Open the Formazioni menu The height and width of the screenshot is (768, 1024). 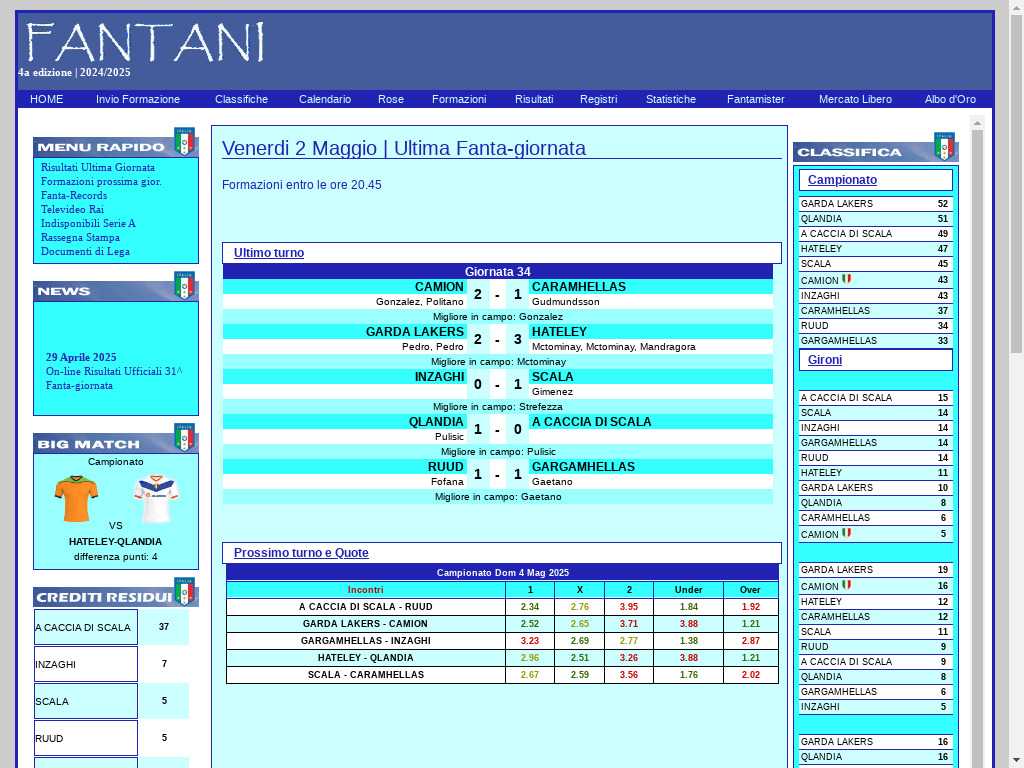[x=459, y=99]
